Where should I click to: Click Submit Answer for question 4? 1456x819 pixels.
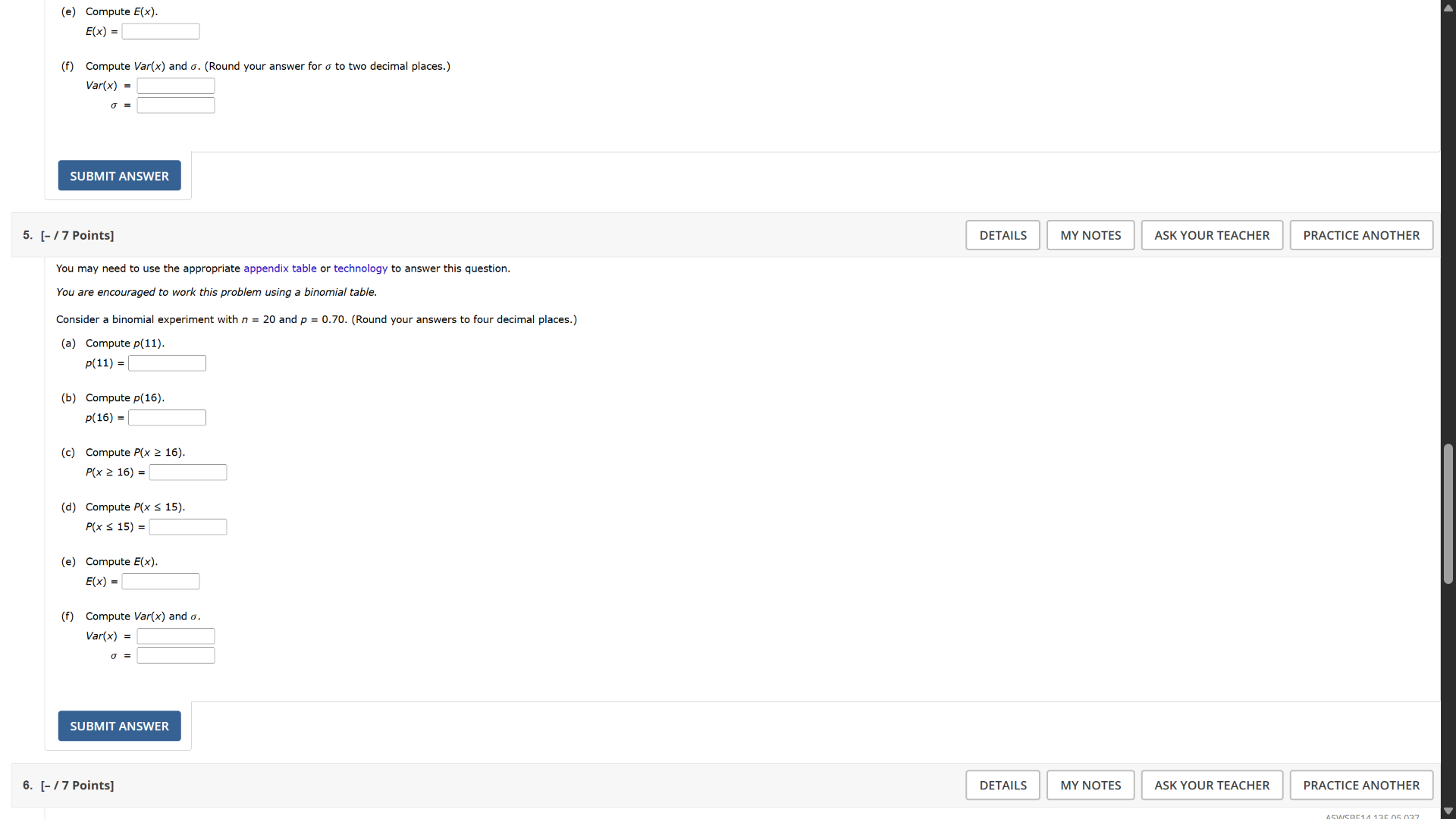[119, 175]
